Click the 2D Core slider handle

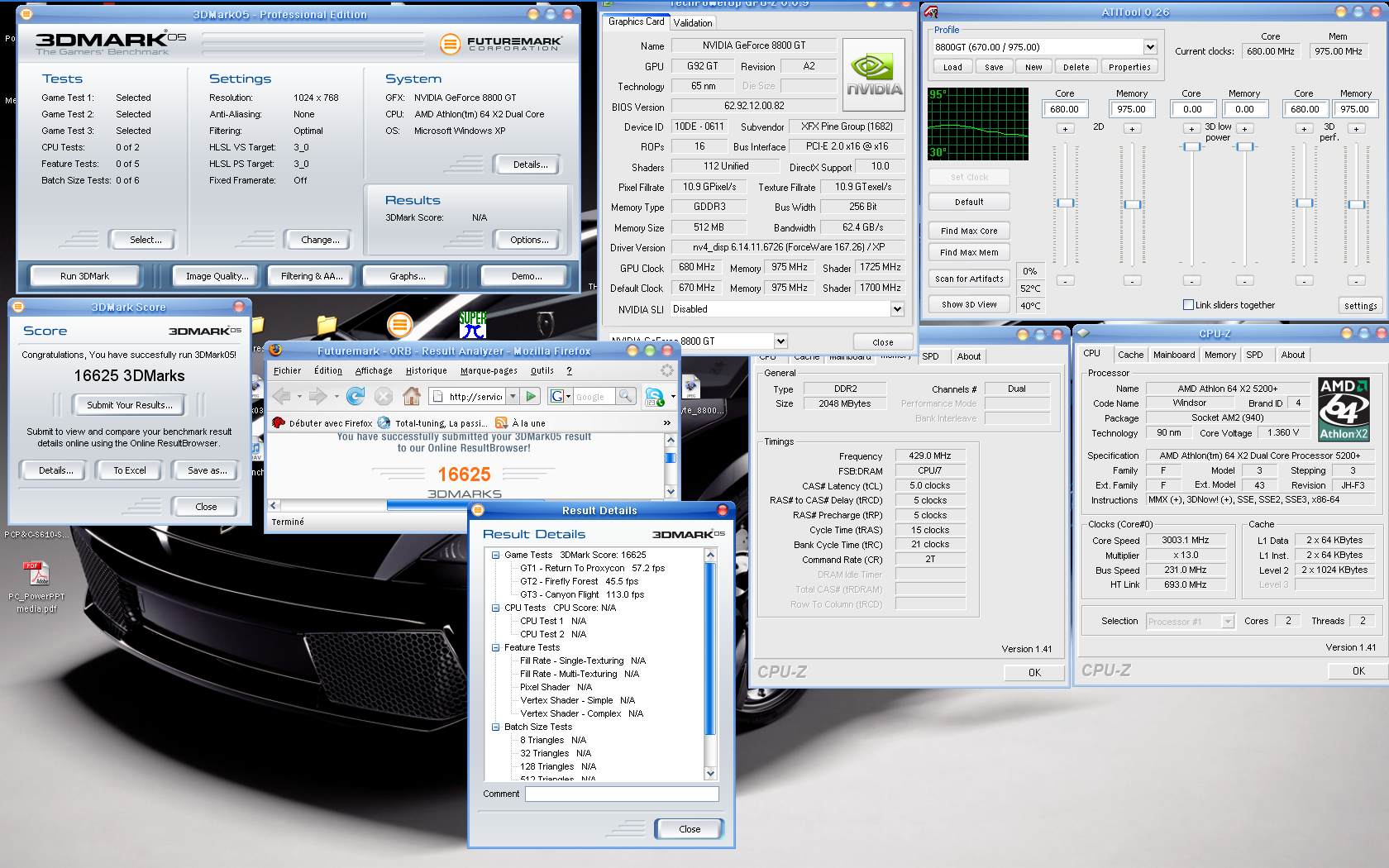[x=1066, y=203]
